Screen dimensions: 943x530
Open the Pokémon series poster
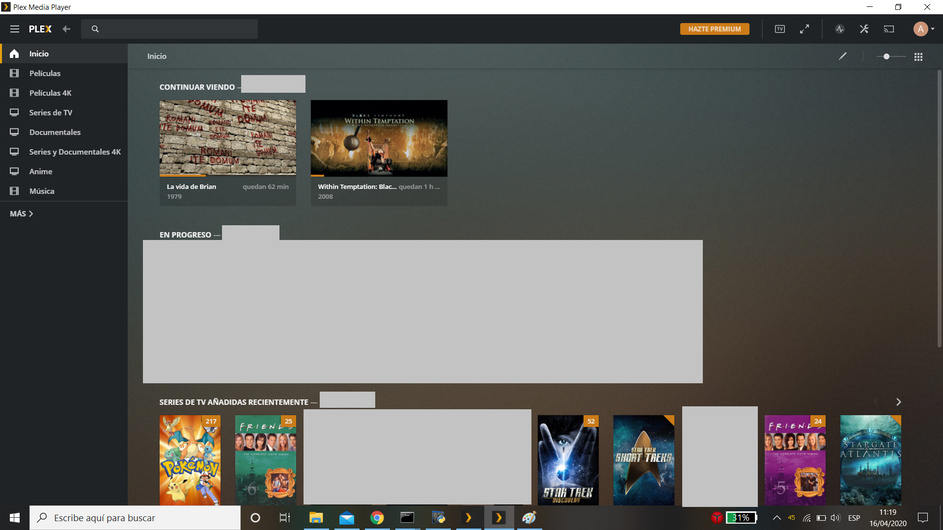(190, 460)
